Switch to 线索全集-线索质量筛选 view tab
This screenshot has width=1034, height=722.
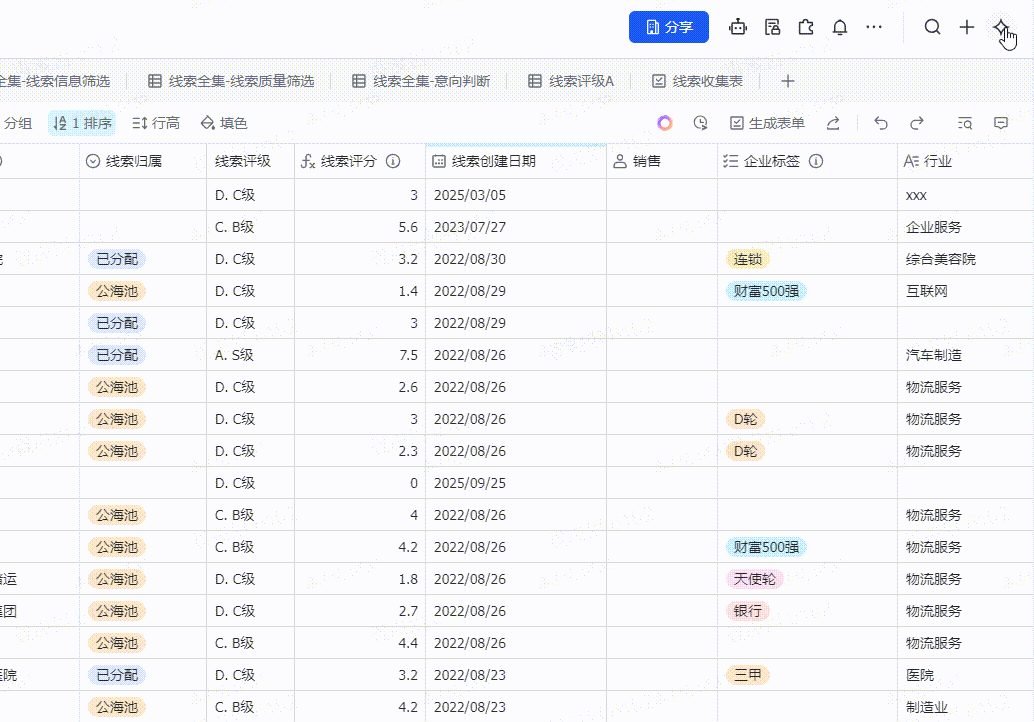pos(231,81)
